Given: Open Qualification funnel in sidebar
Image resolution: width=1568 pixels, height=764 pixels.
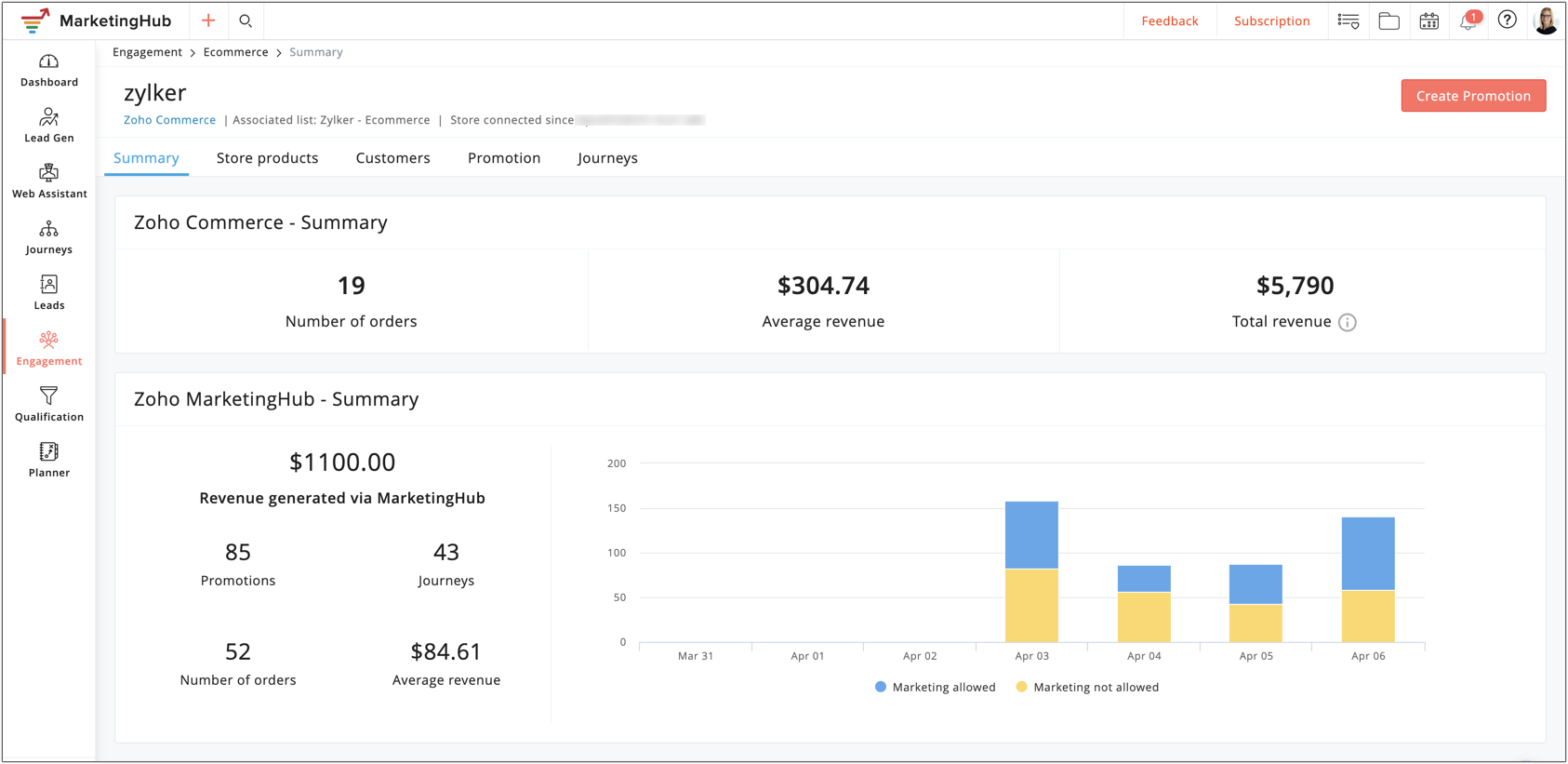Looking at the screenshot, I should click(49, 405).
